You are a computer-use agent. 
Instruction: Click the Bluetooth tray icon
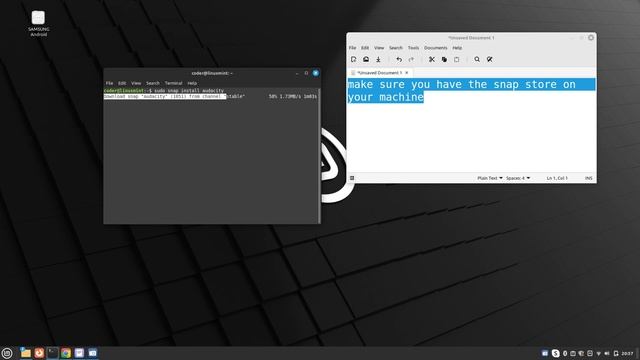(565, 353)
